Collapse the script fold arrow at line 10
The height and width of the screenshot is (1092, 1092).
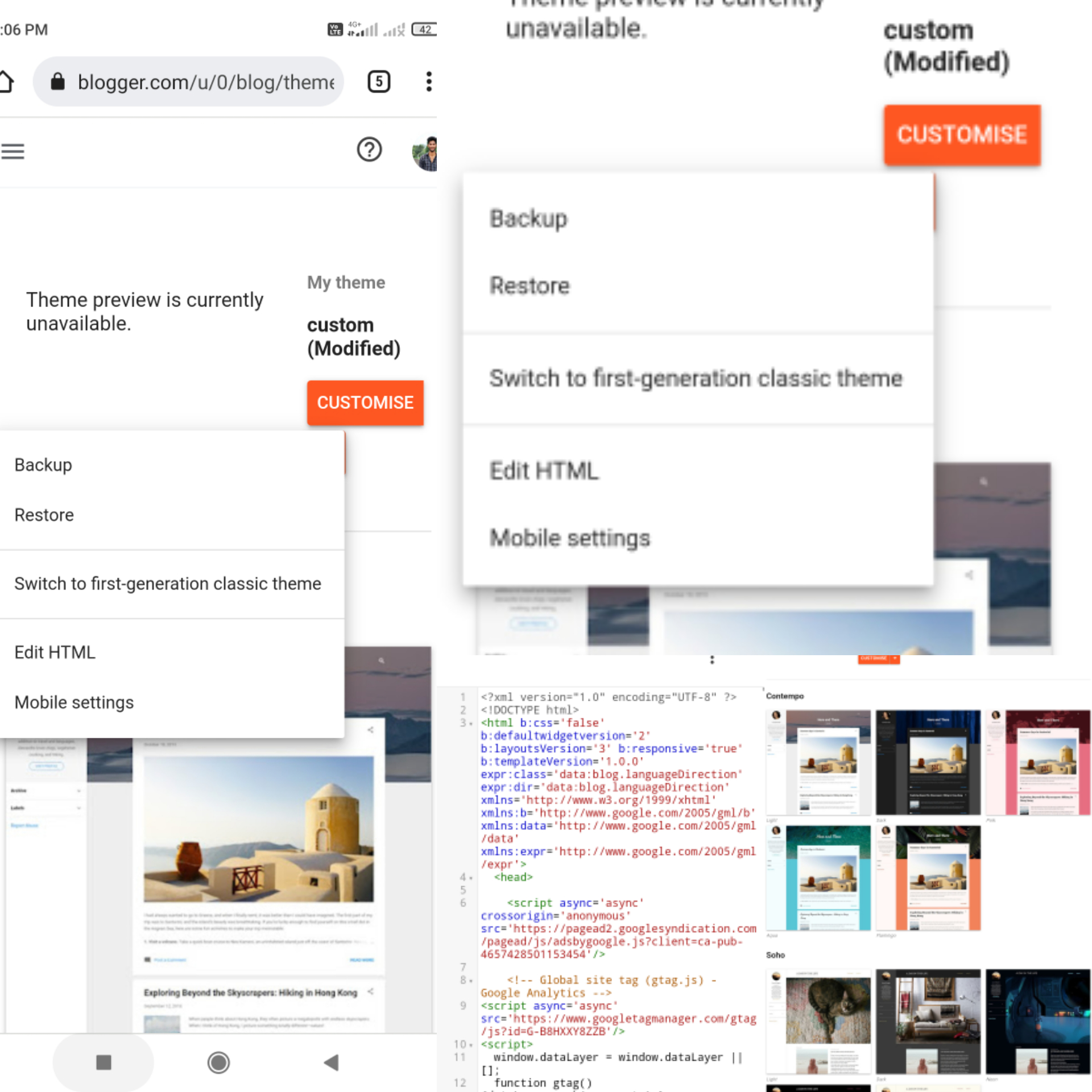(x=471, y=1045)
